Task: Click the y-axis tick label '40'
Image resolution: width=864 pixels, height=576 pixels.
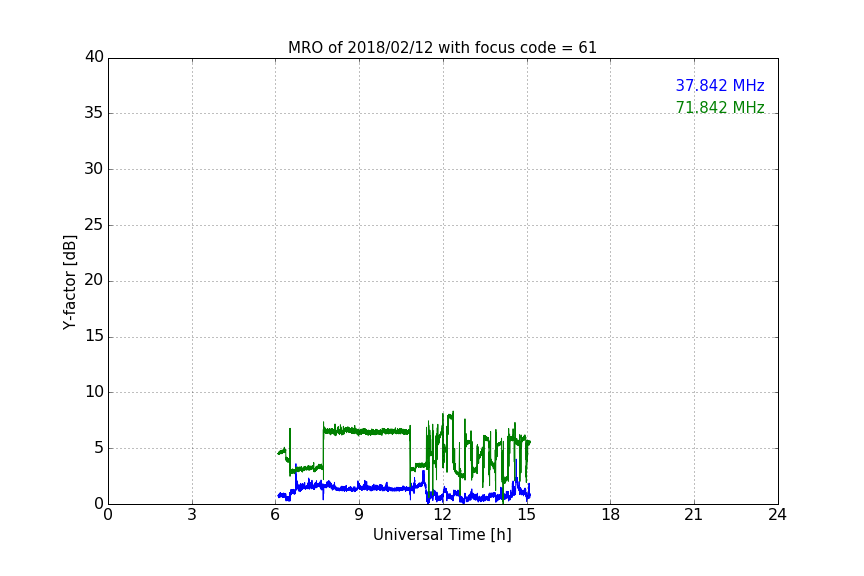Action: pyautogui.click(x=94, y=57)
